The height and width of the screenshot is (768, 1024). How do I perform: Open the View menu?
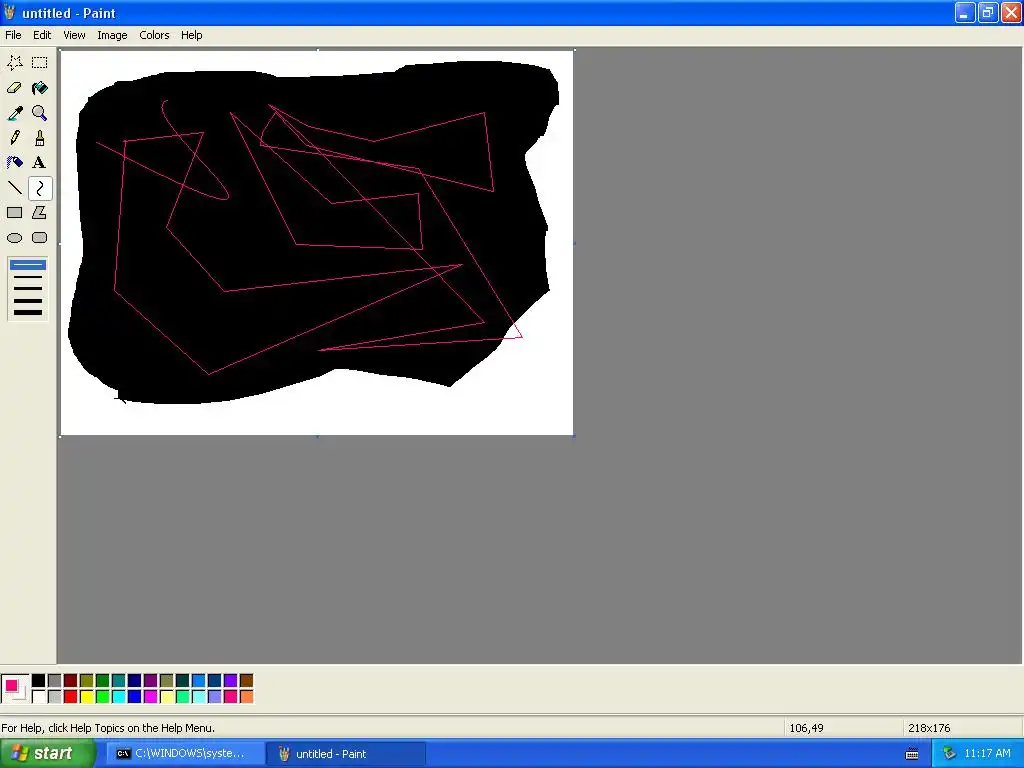(74, 35)
